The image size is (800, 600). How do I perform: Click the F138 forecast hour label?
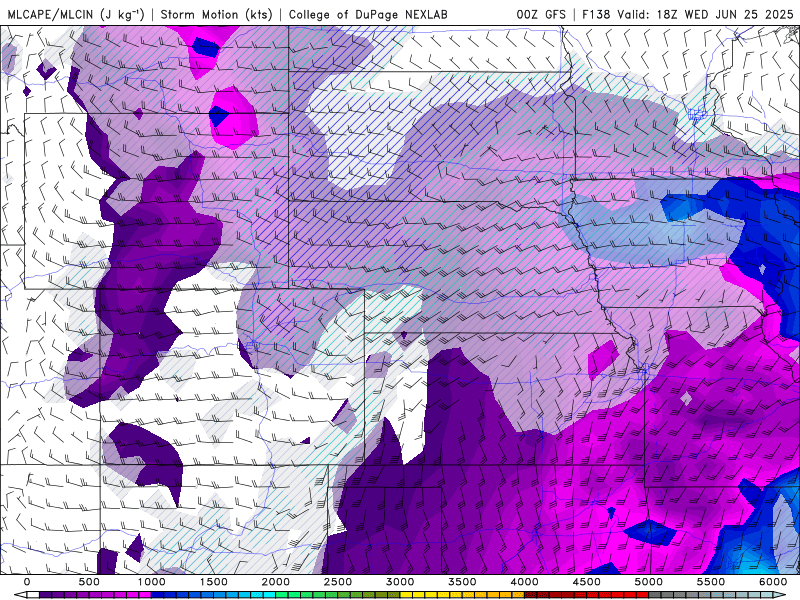coord(596,14)
